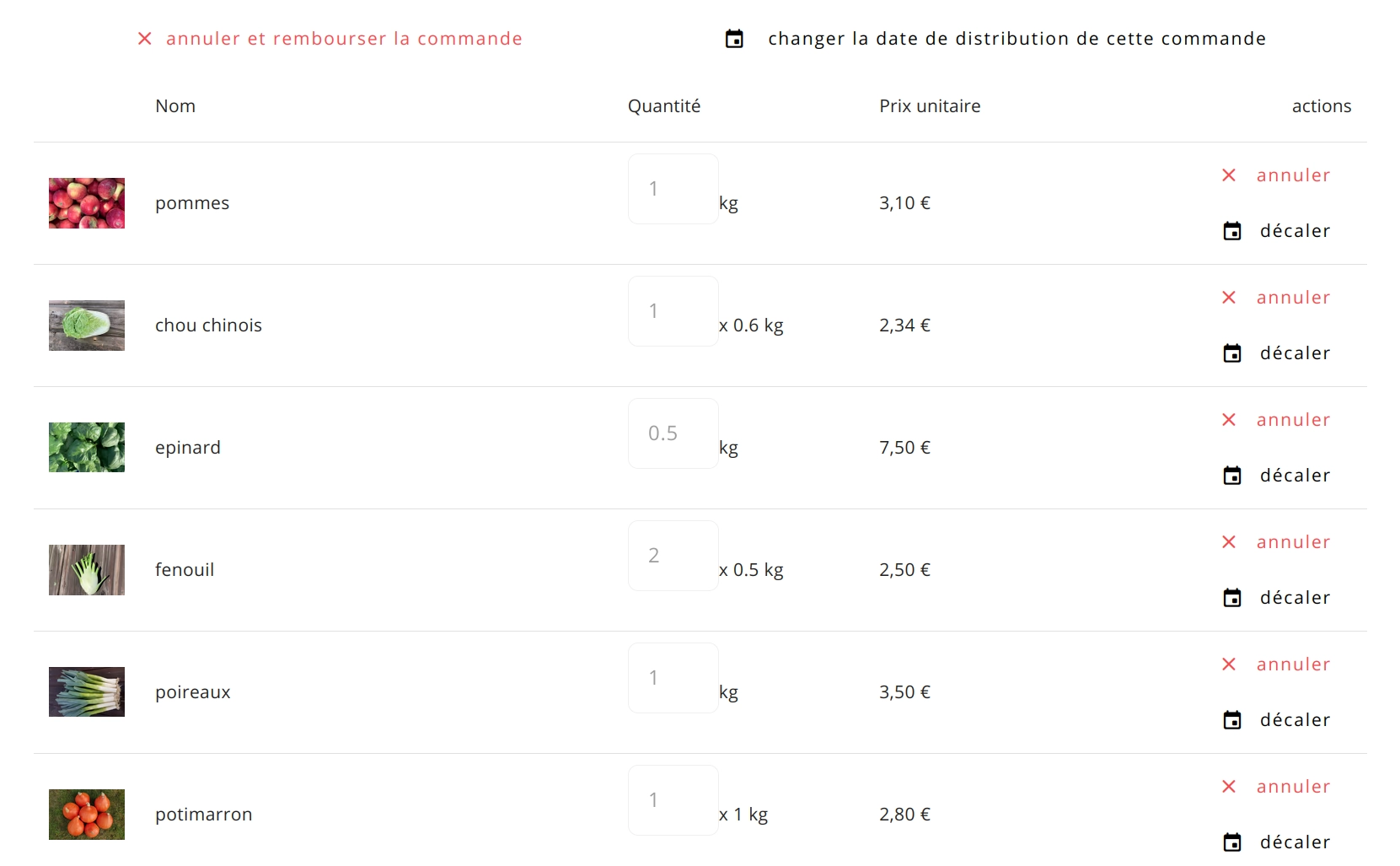Image resolution: width=1400 pixels, height=866 pixels.
Task: Open the pommes product thumbnail
Action: (x=87, y=203)
